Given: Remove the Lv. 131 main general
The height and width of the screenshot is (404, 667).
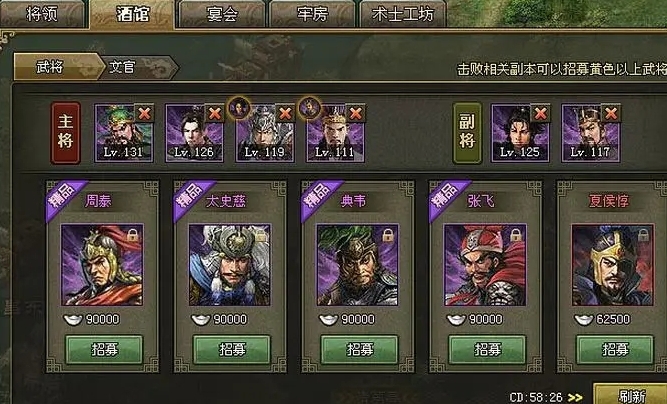Looking at the screenshot, I should tap(144, 114).
